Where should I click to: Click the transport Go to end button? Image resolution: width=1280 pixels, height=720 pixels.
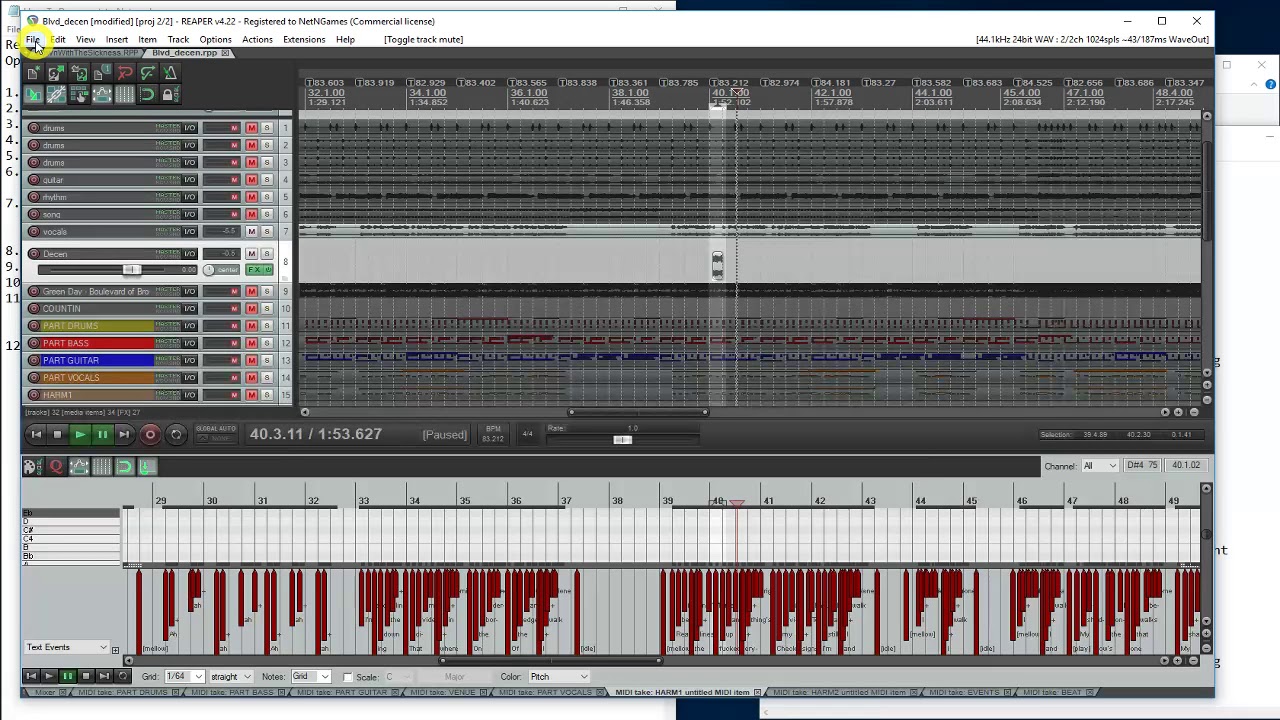point(124,434)
